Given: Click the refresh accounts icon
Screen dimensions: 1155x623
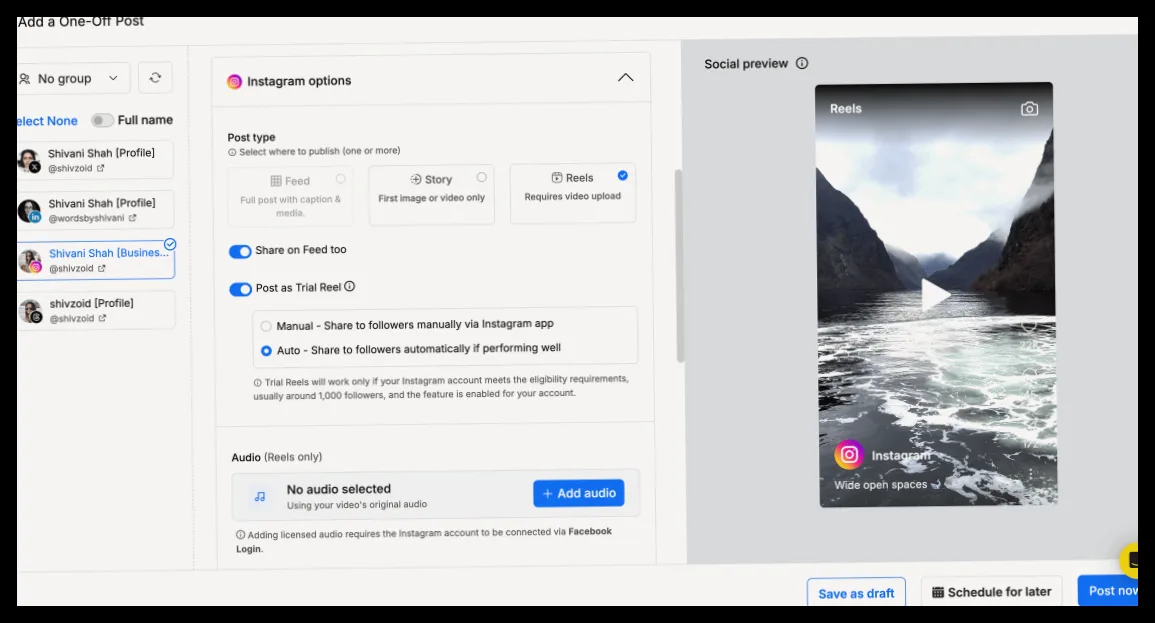Looking at the screenshot, I should pos(155,78).
